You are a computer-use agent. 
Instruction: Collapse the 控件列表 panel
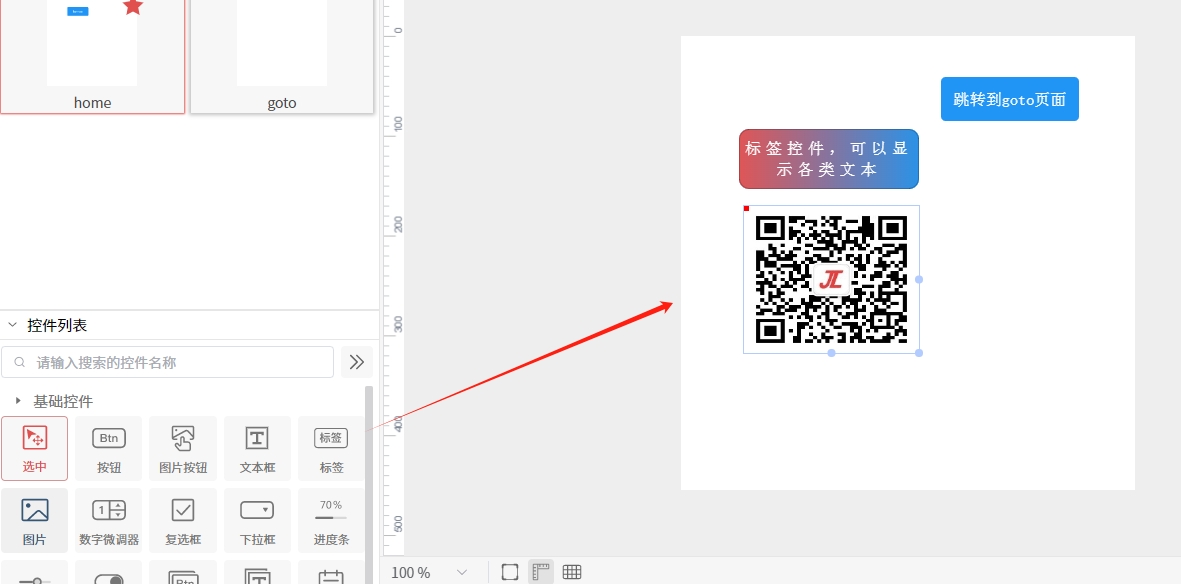(12, 325)
